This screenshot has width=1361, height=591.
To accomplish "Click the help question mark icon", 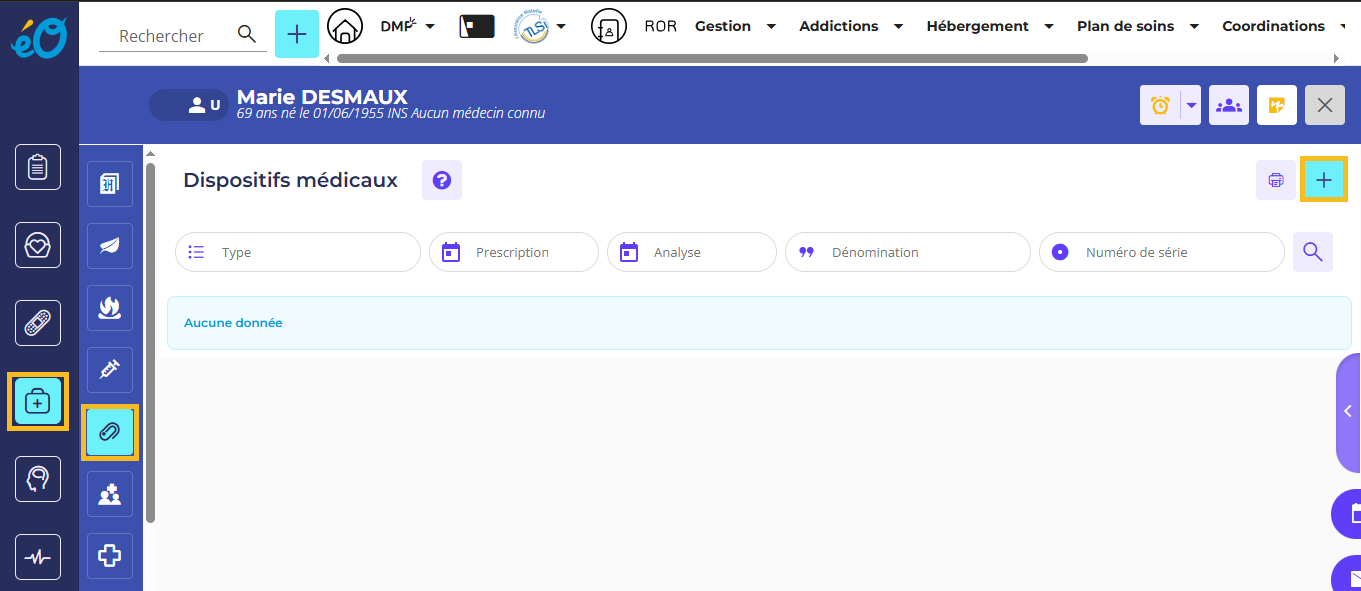I will pyautogui.click(x=441, y=180).
